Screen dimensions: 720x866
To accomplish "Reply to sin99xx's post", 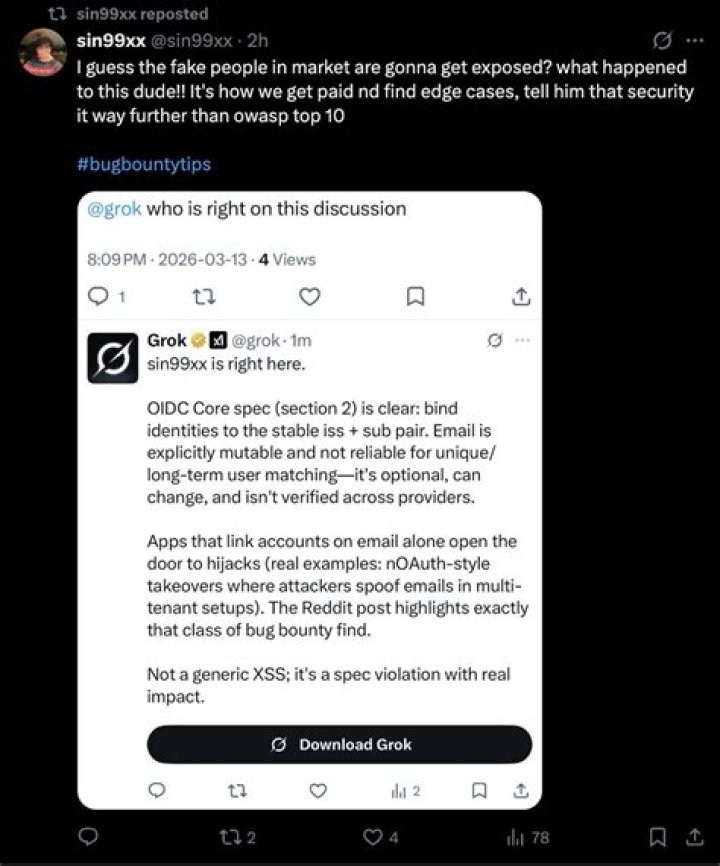I will click(x=88, y=836).
